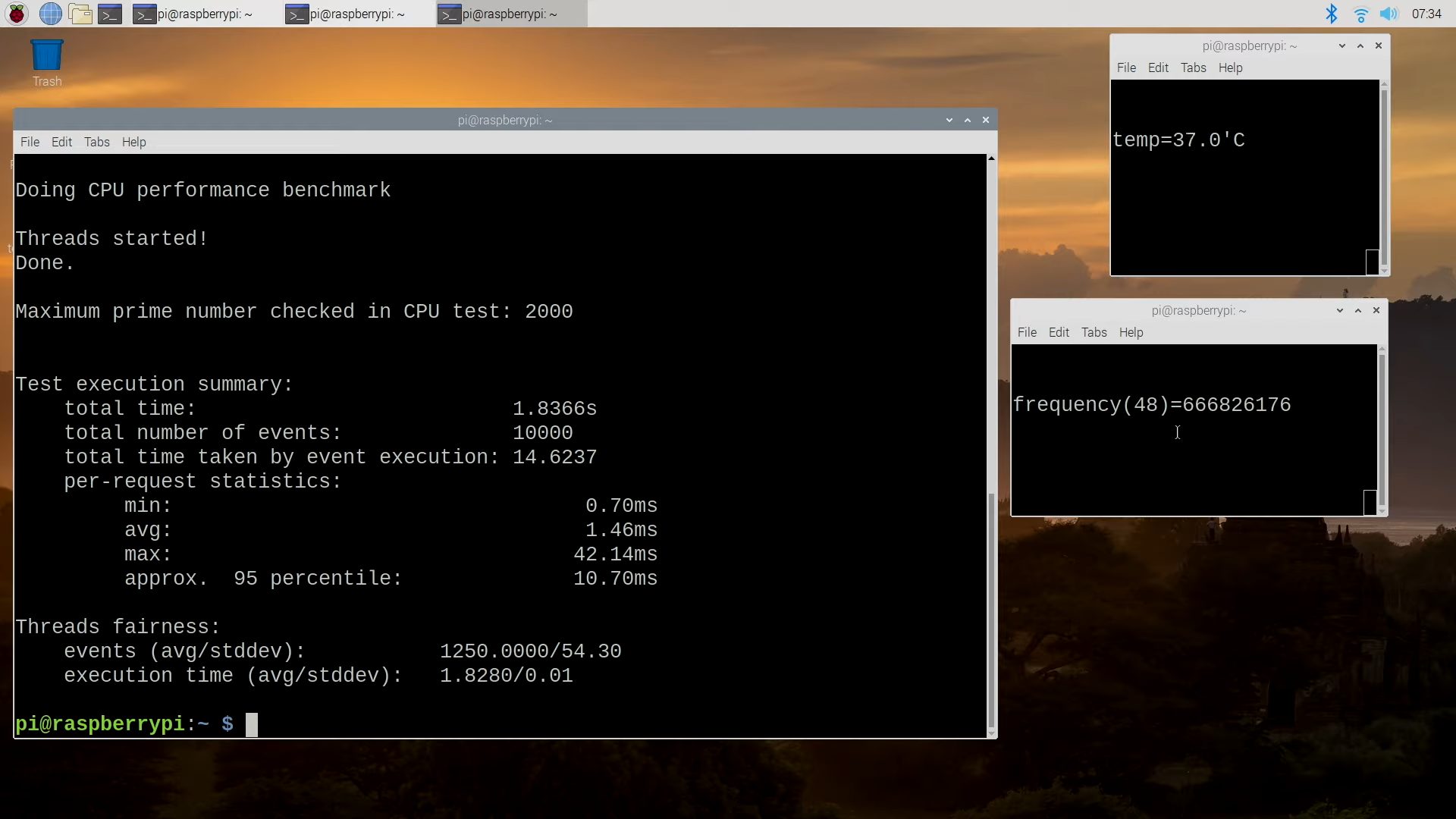The image size is (1456, 819).
Task: Click the clock showing 07:34
Action: (x=1426, y=14)
